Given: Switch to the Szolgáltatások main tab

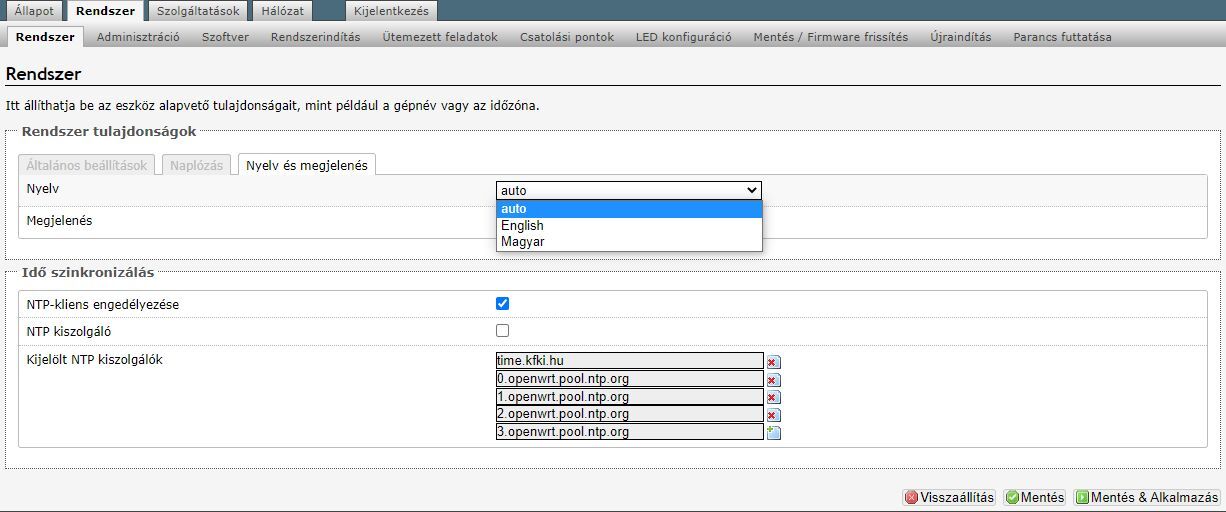Looking at the screenshot, I should click(197, 11).
